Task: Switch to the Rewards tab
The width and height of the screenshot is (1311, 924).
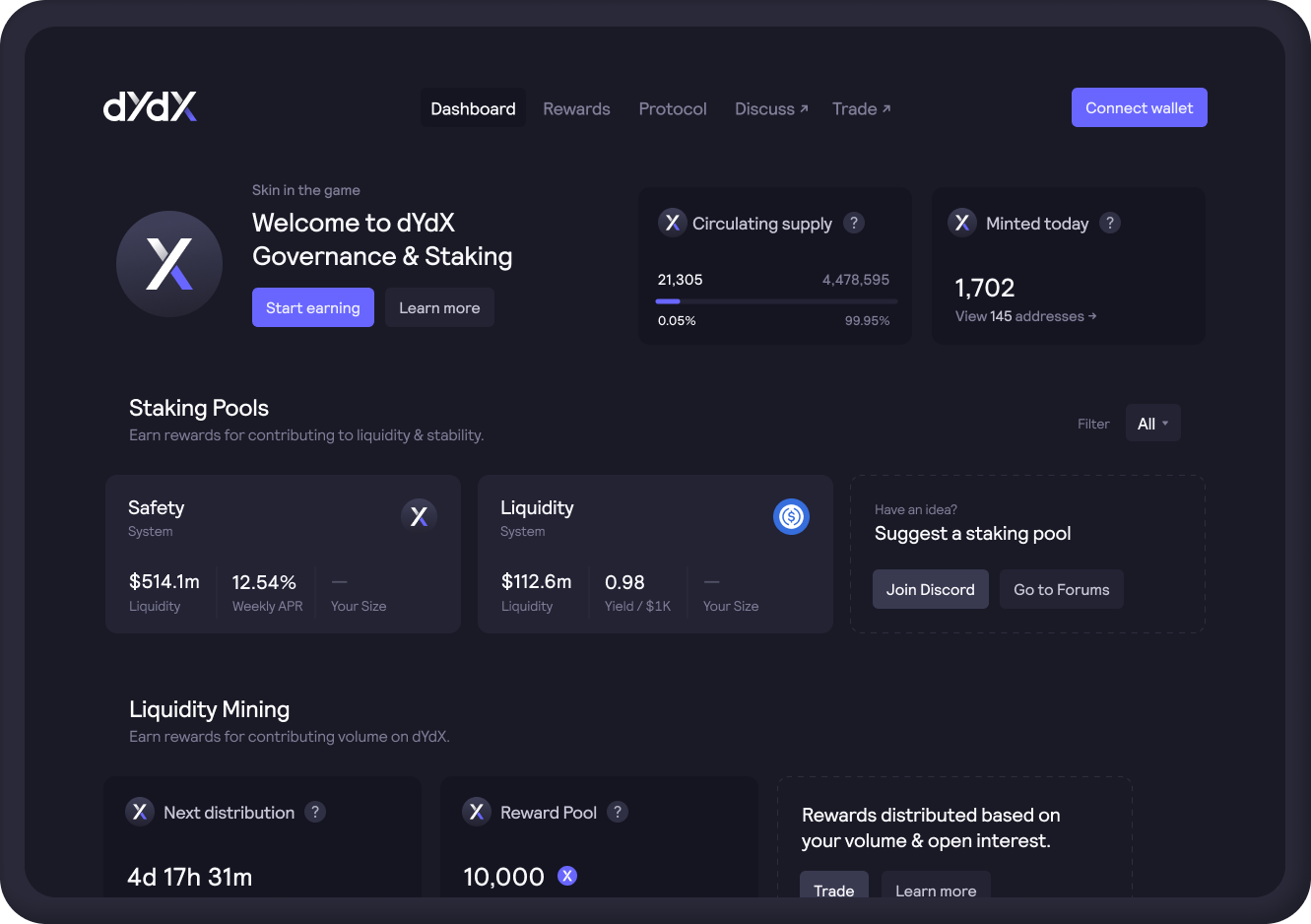Action: tap(576, 108)
